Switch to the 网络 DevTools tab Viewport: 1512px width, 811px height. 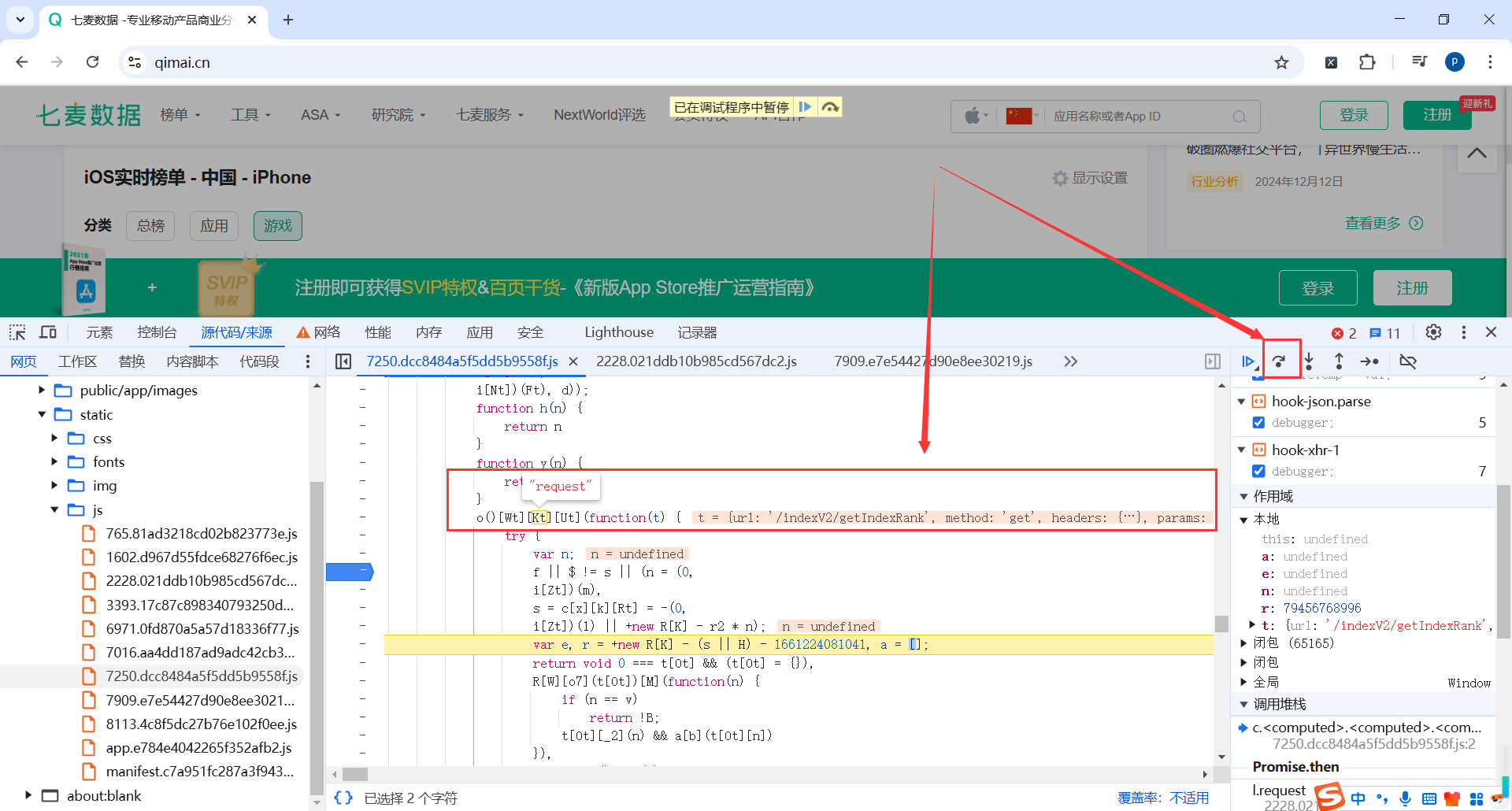(x=318, y=332)
